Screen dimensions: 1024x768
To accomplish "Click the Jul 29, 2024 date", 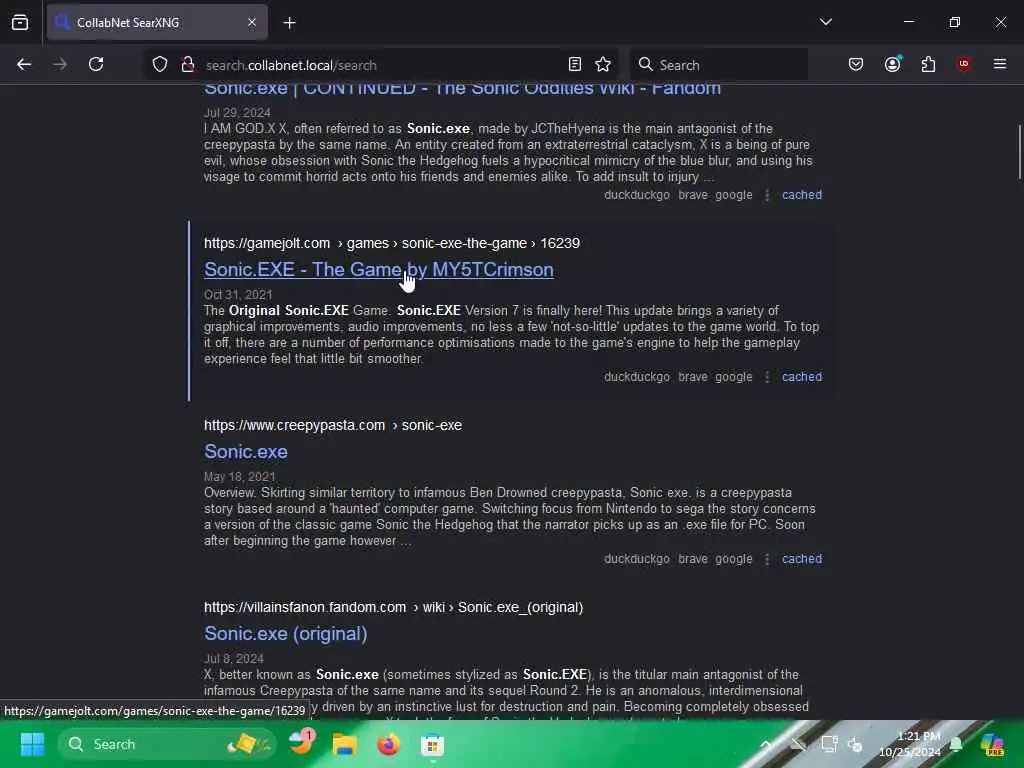I will click(237, 112).
